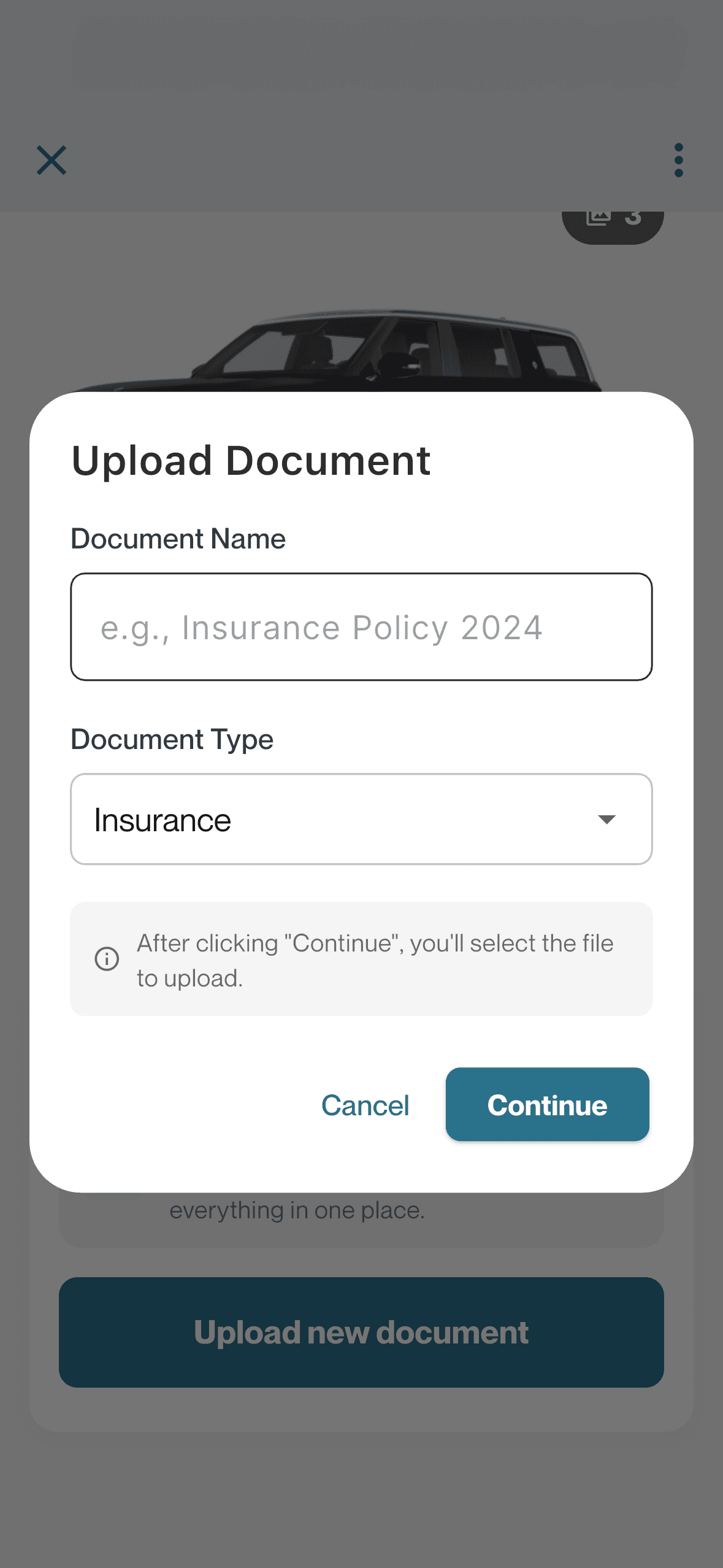This screenshot has width=723, height=1568.
Task: Click the Upload new document button
Action: pyautogui.click(x=361, y=1331)
